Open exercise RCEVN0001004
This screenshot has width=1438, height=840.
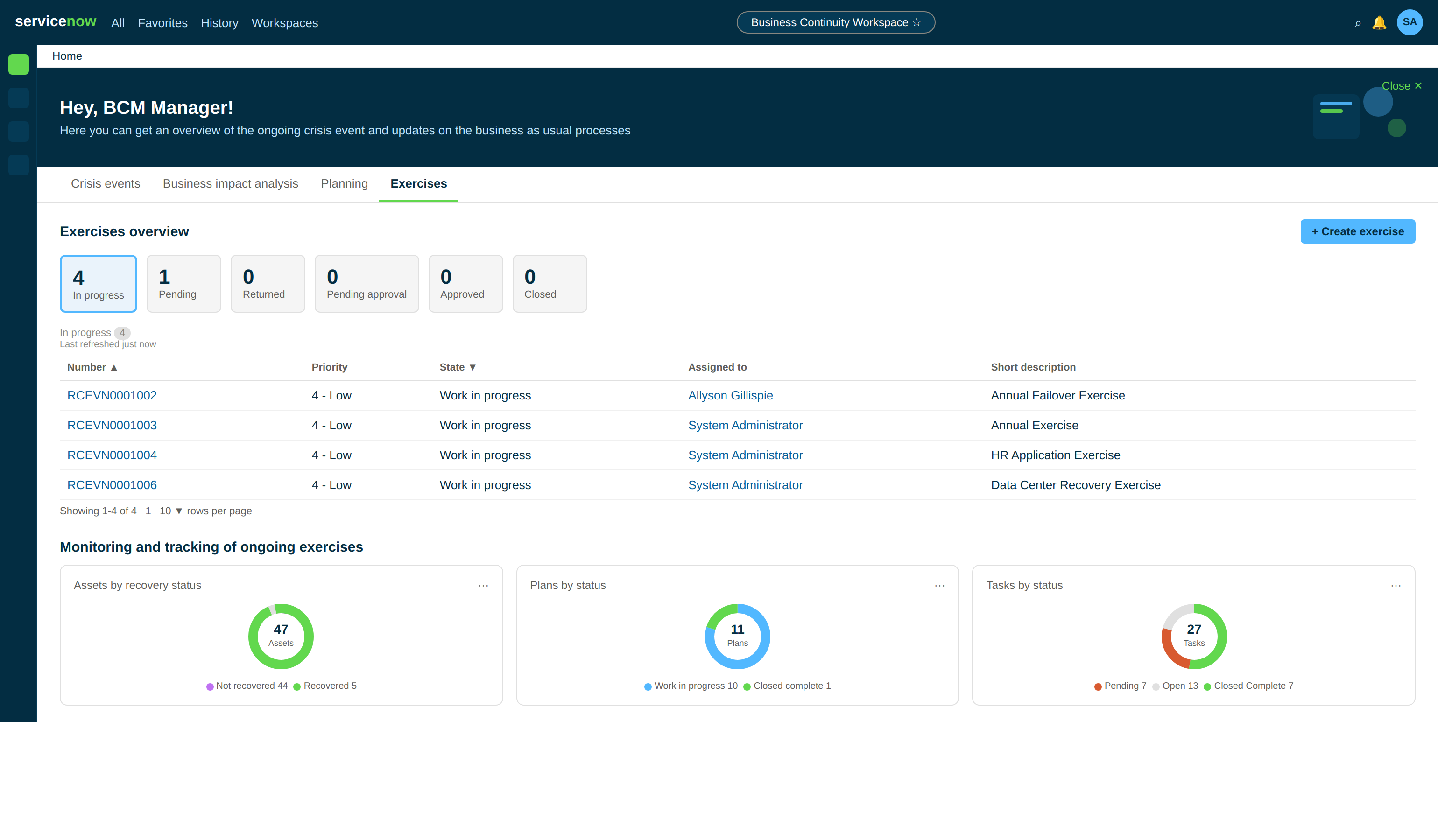pyautogui.click(x=112, y=455)
